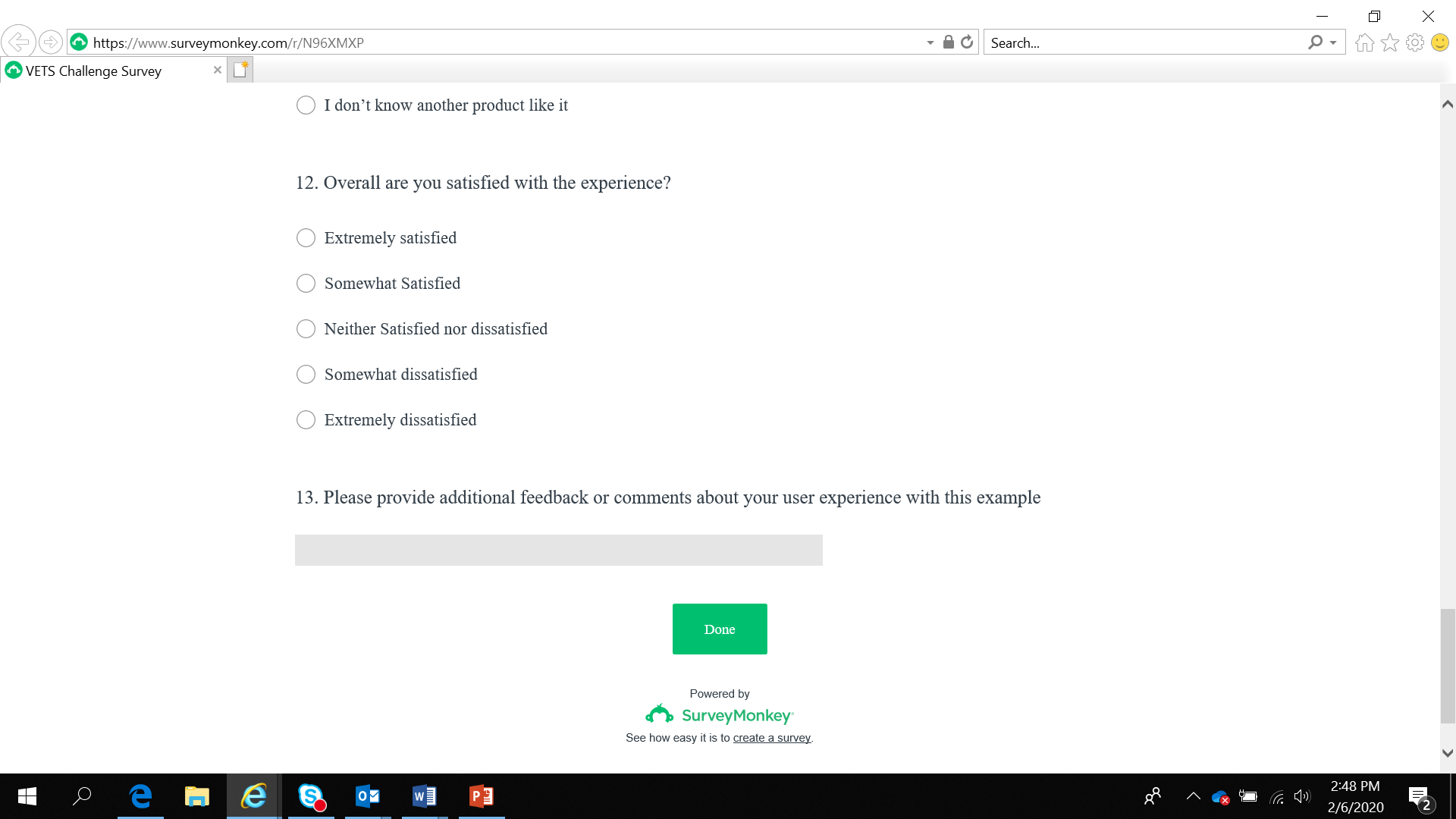Viewport: 1456px width, 819px height.
Task: Click the browser Back arrow button
Action: coord(18,42)
